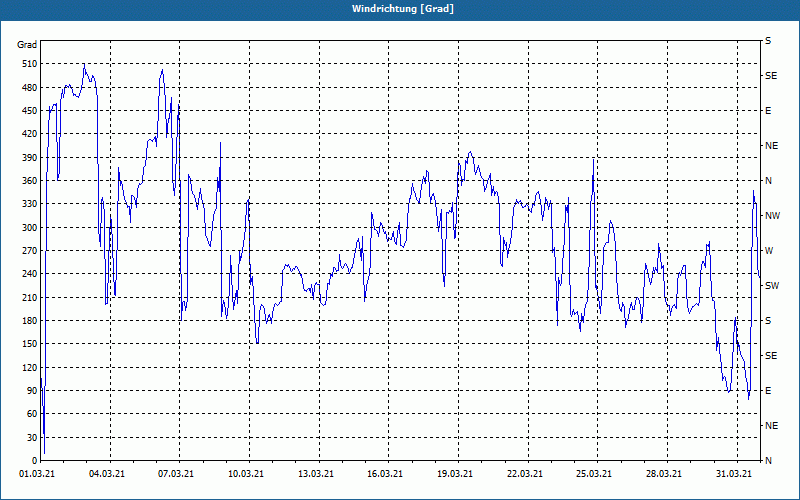This screenshot has width=800, height=500.
Task: Select the E compass label level with 90
Action: (x=768, y=391)
